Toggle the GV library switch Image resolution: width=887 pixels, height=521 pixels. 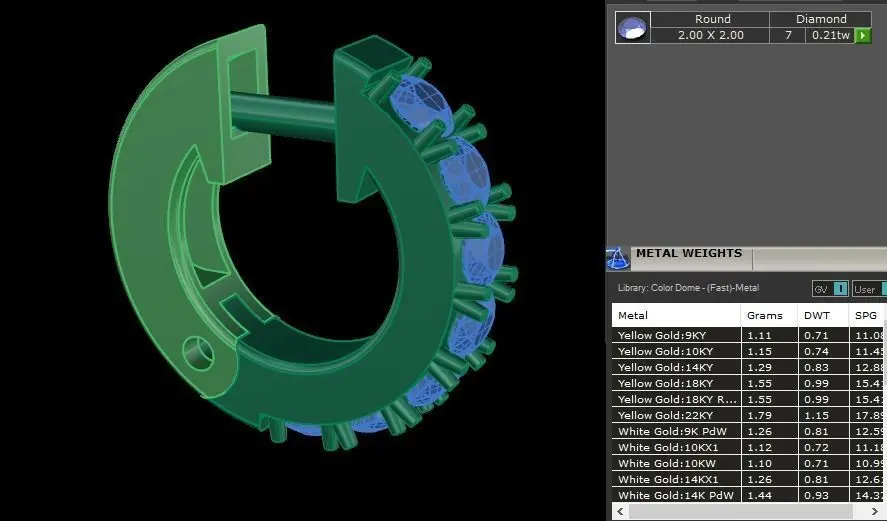830,289
